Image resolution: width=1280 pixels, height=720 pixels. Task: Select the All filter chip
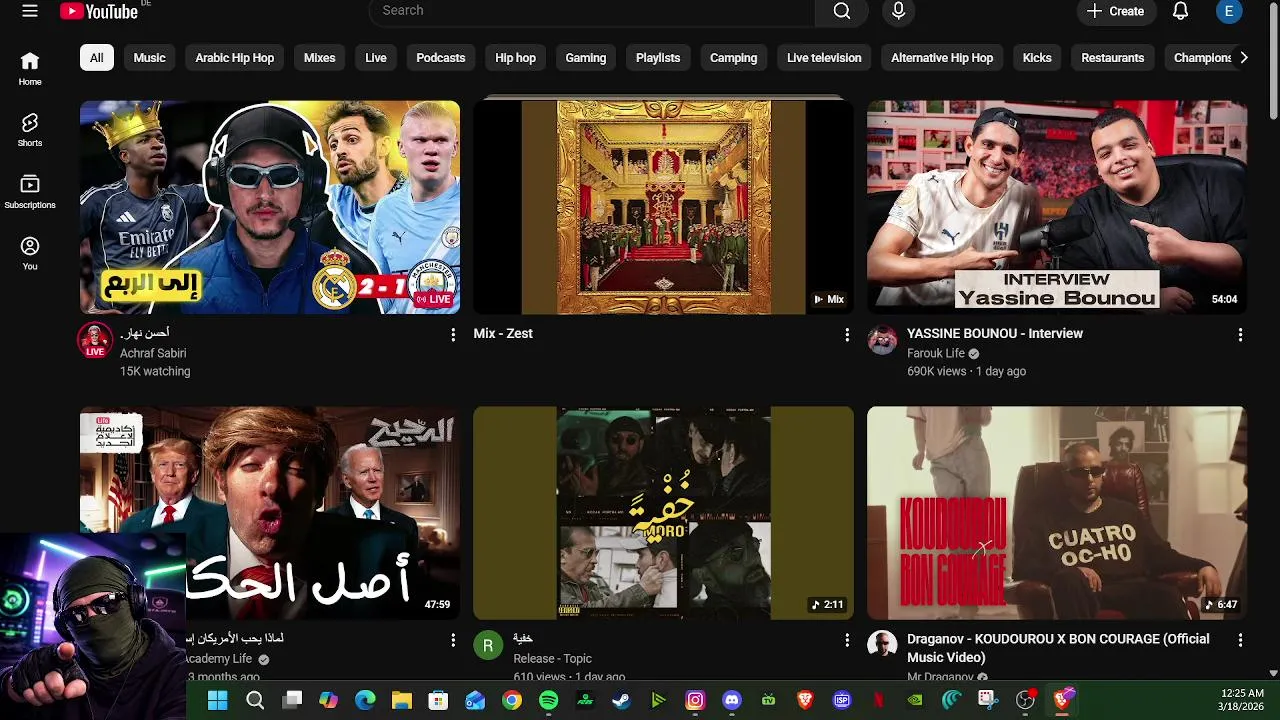(x=96, y=58)
